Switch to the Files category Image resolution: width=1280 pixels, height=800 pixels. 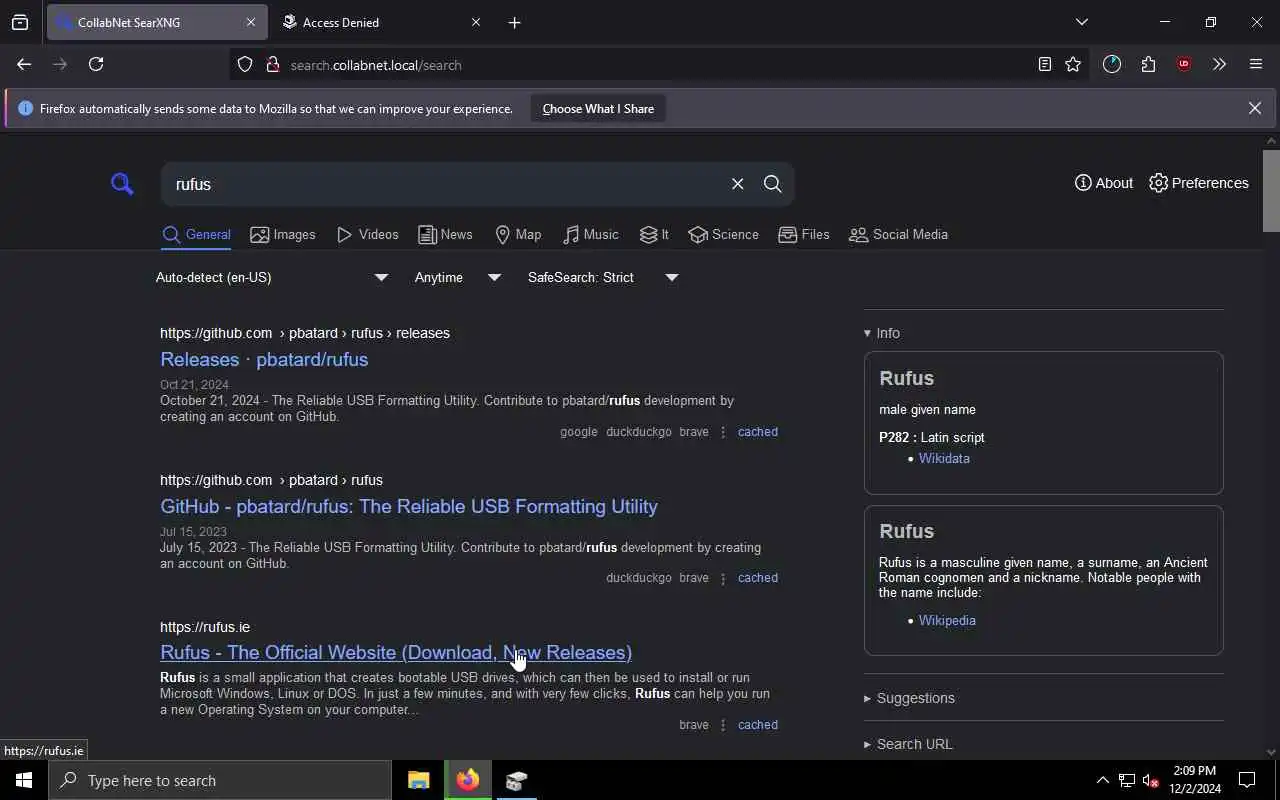[x=804, y=235]
